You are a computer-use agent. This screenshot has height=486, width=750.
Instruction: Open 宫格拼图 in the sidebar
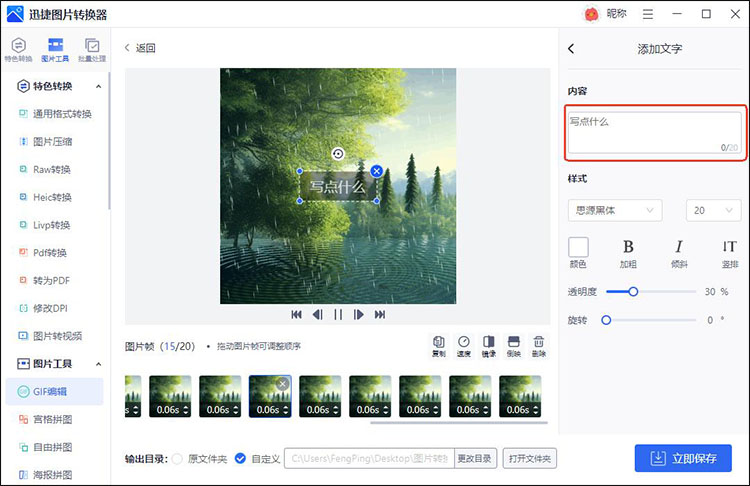point(45,420)
